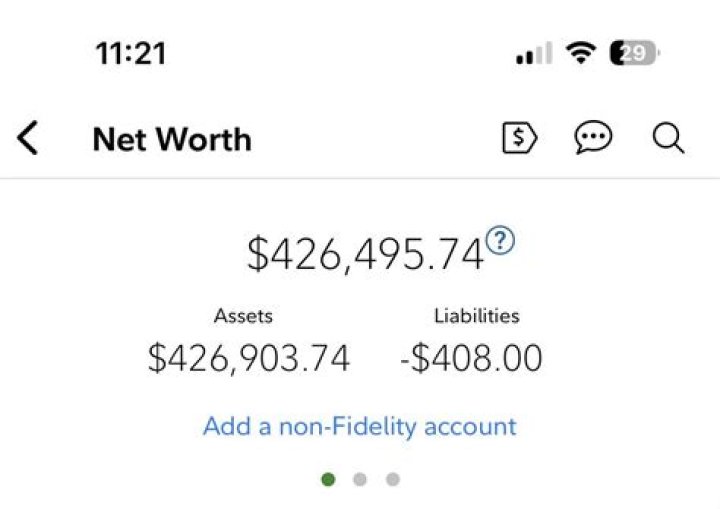The height and width of the screenshot is (509, 720).
Task: Click the net worth help question mark
Action: tap(500, 240)
